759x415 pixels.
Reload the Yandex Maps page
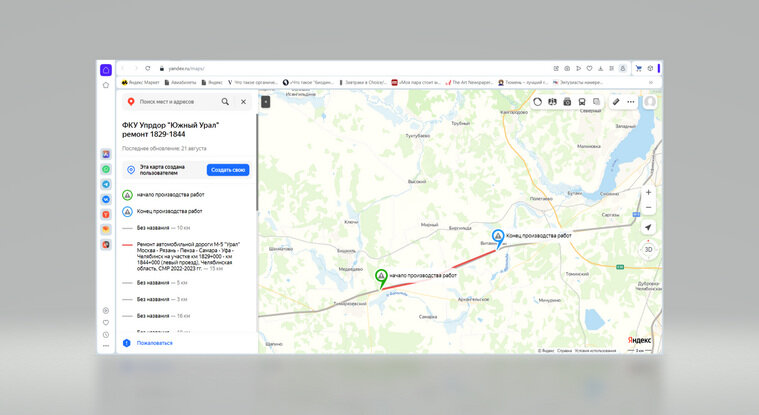[x=148, y=68]
